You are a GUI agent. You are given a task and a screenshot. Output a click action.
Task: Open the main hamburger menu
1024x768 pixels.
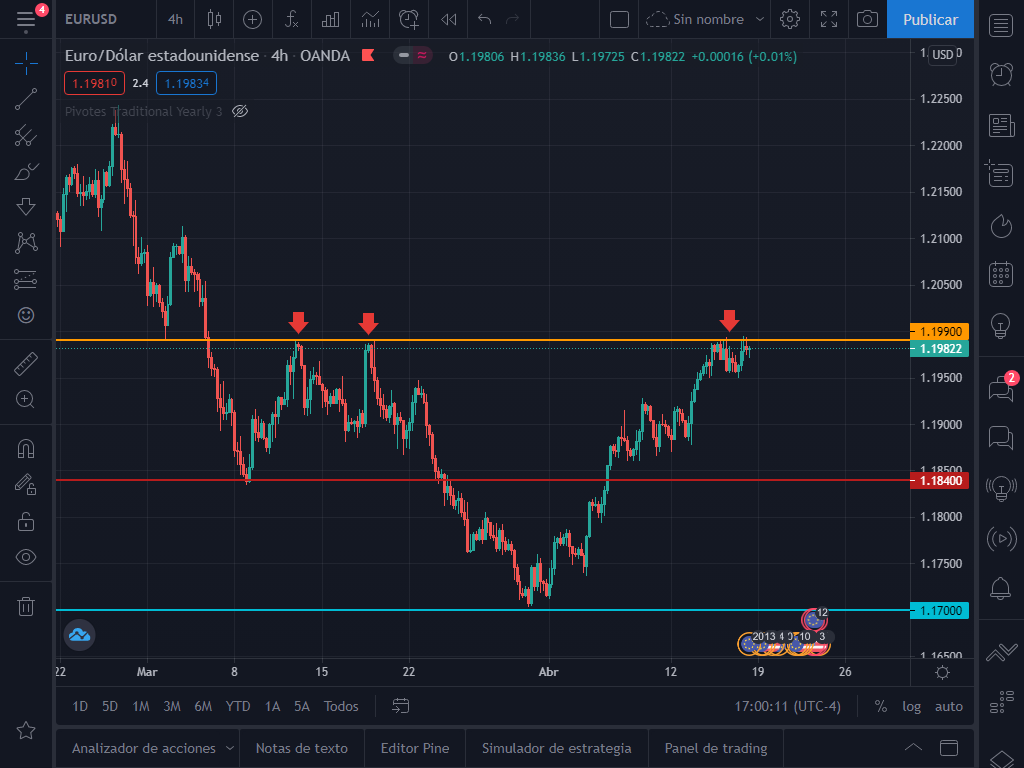[x=26, y=20]
